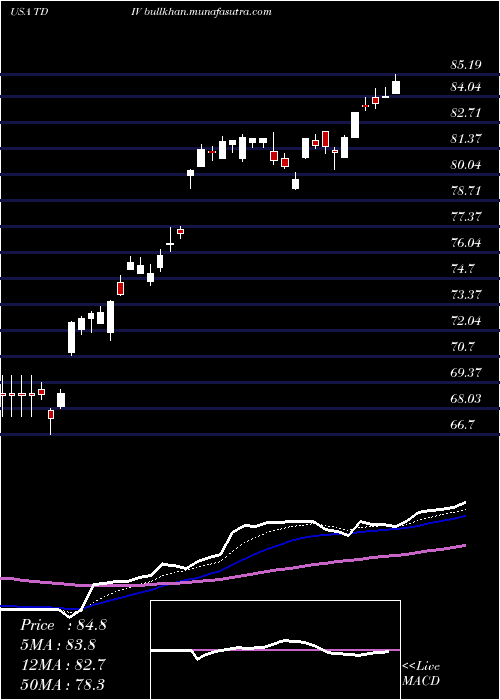Click the 68.03 price axis label
The height and width of the screenshot is (700, 500).
466,399
